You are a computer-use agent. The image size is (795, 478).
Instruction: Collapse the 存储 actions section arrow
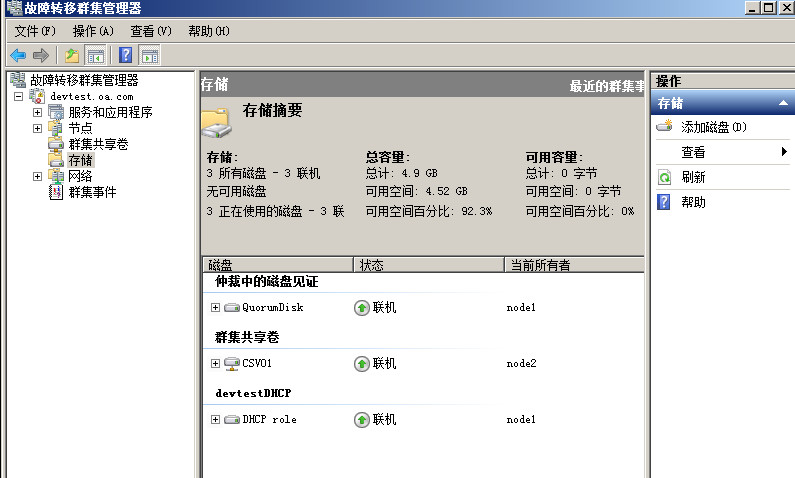coord(783,103)
